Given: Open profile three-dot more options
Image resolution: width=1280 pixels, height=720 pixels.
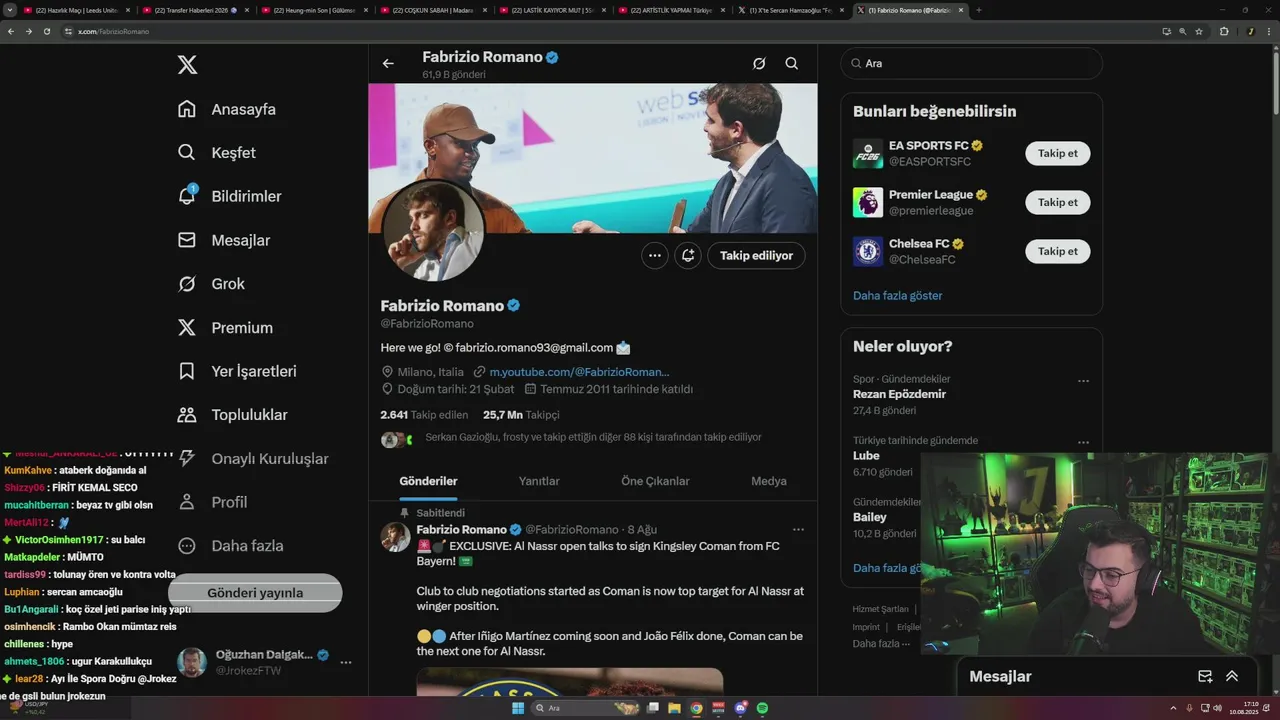Looking at the screenshot, I should [x=655, y=255].
